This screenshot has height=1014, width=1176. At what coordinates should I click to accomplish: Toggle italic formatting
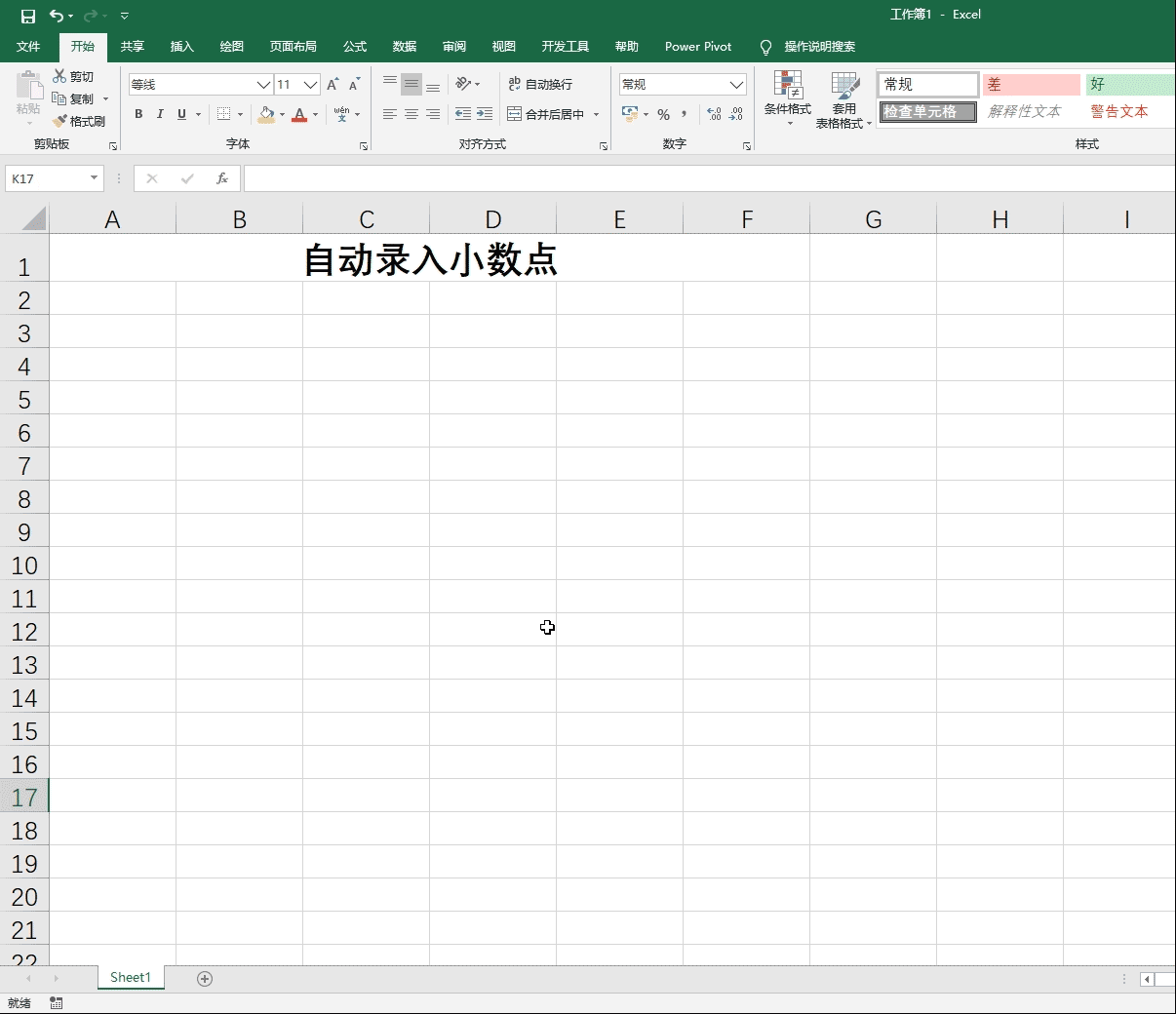(160, 114)
